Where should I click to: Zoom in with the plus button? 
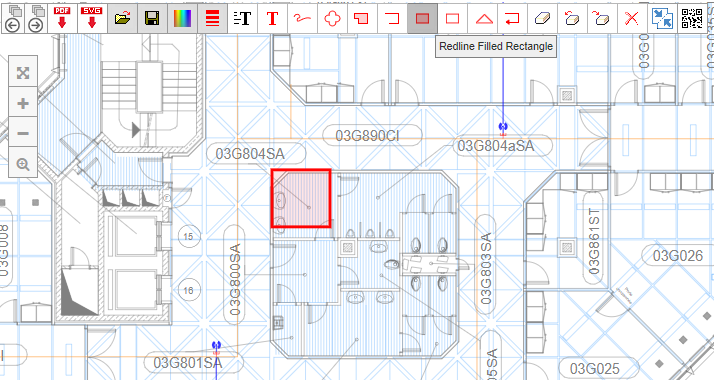click(23, 103)
